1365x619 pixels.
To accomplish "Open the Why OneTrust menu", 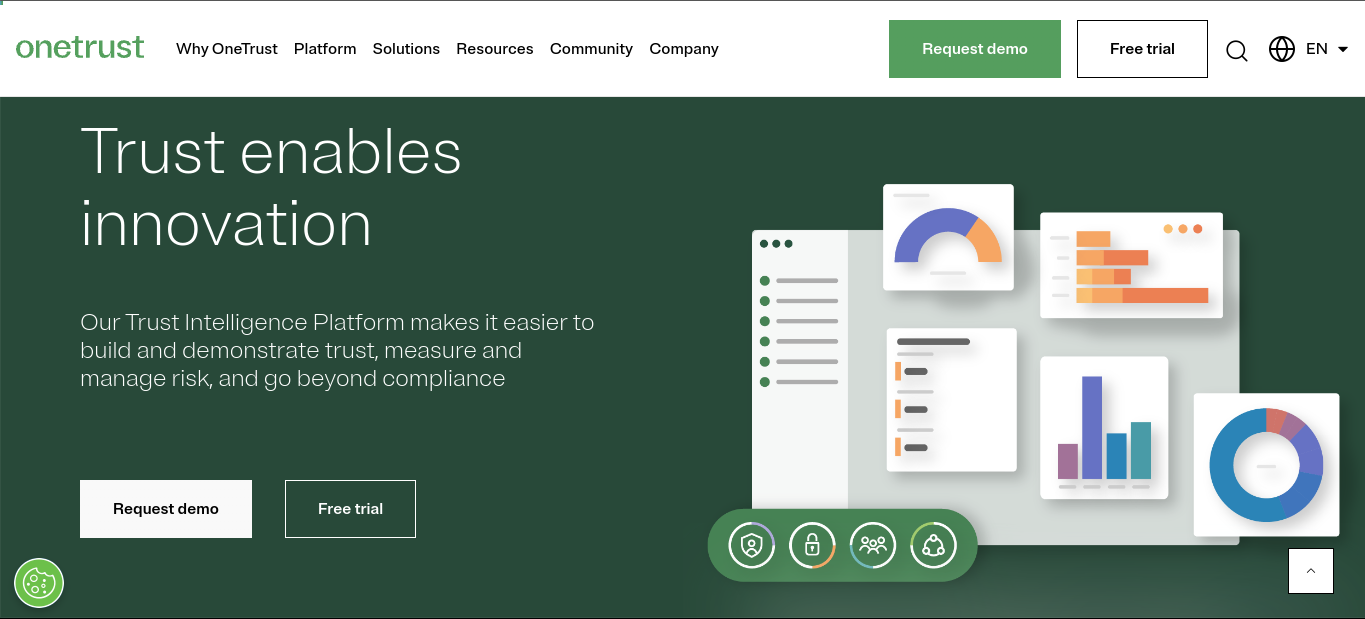I will 227,49.
